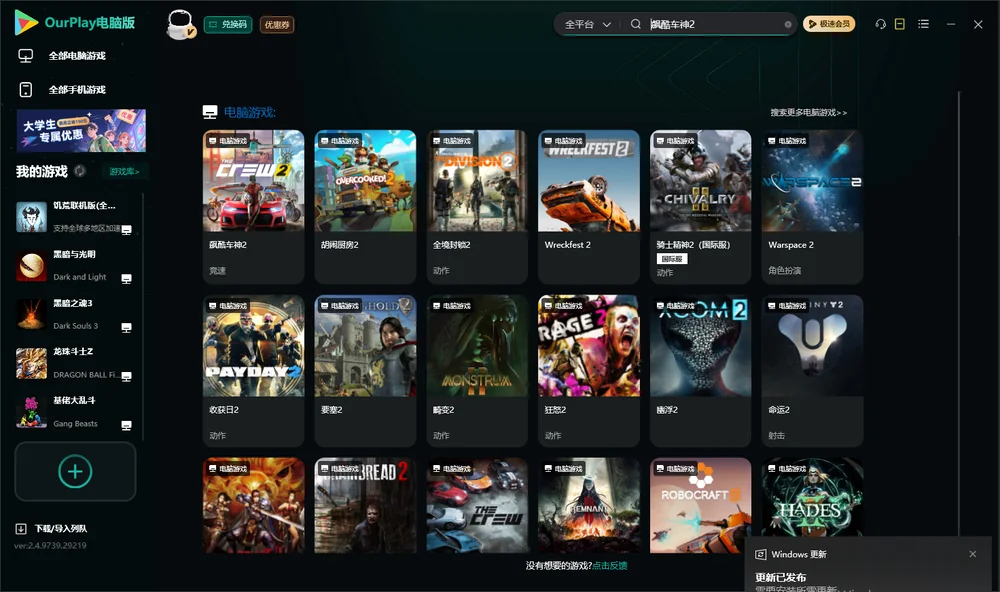Open 飙酷车神2 The Crew 2 card

pyautogui.click(x=253, y=207)
